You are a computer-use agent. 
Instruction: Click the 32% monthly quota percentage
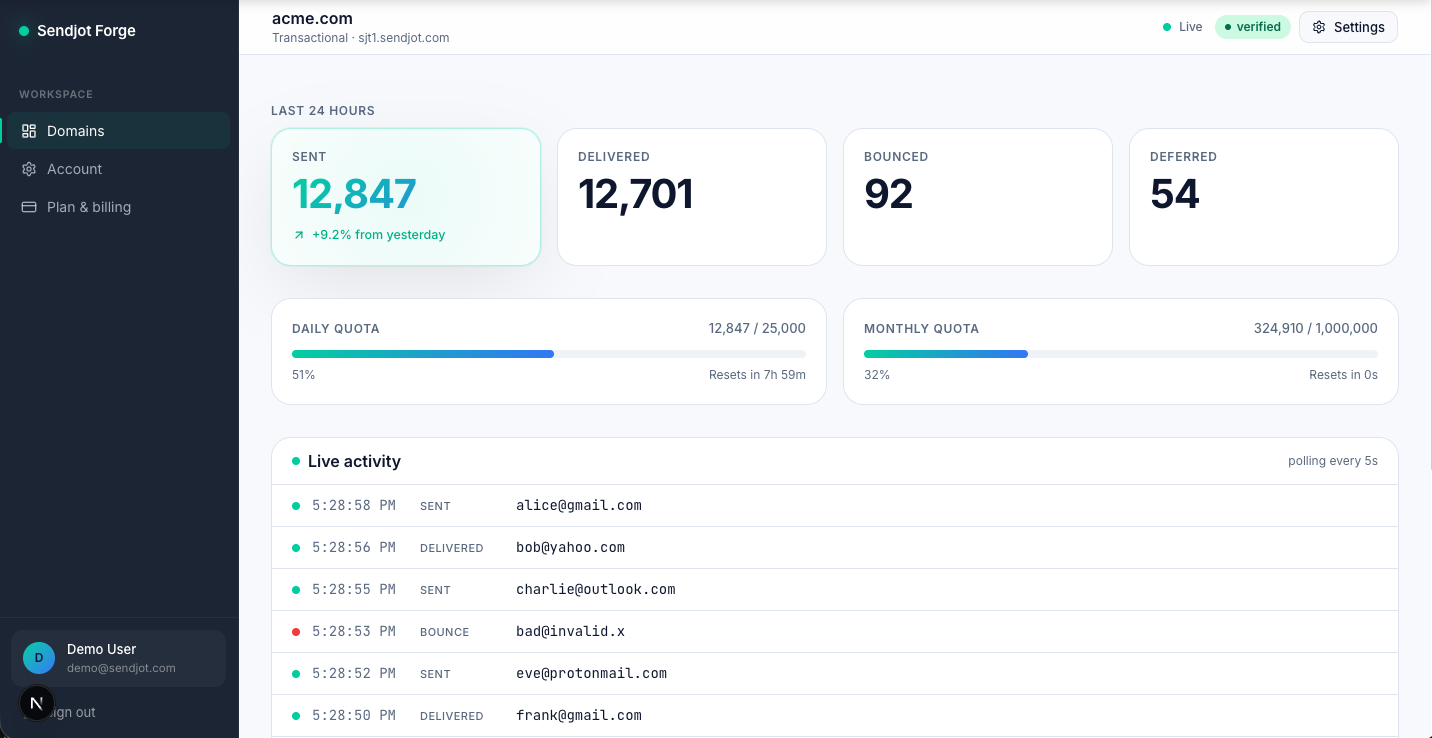877,375
